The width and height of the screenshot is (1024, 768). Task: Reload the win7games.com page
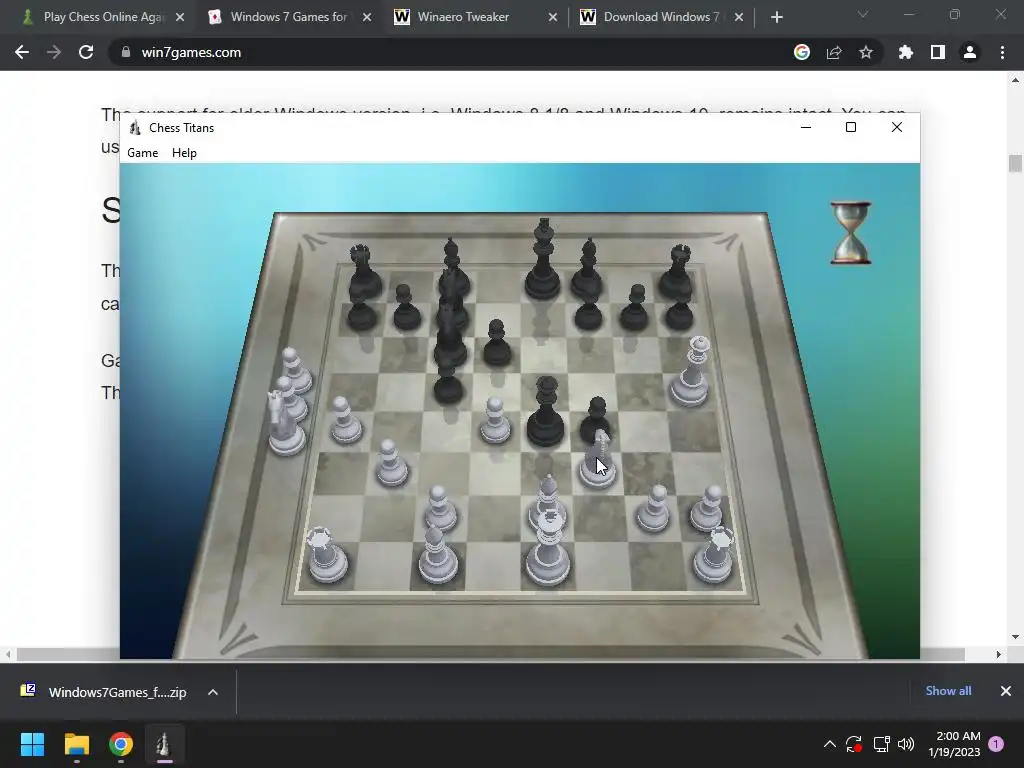[86, 52]
